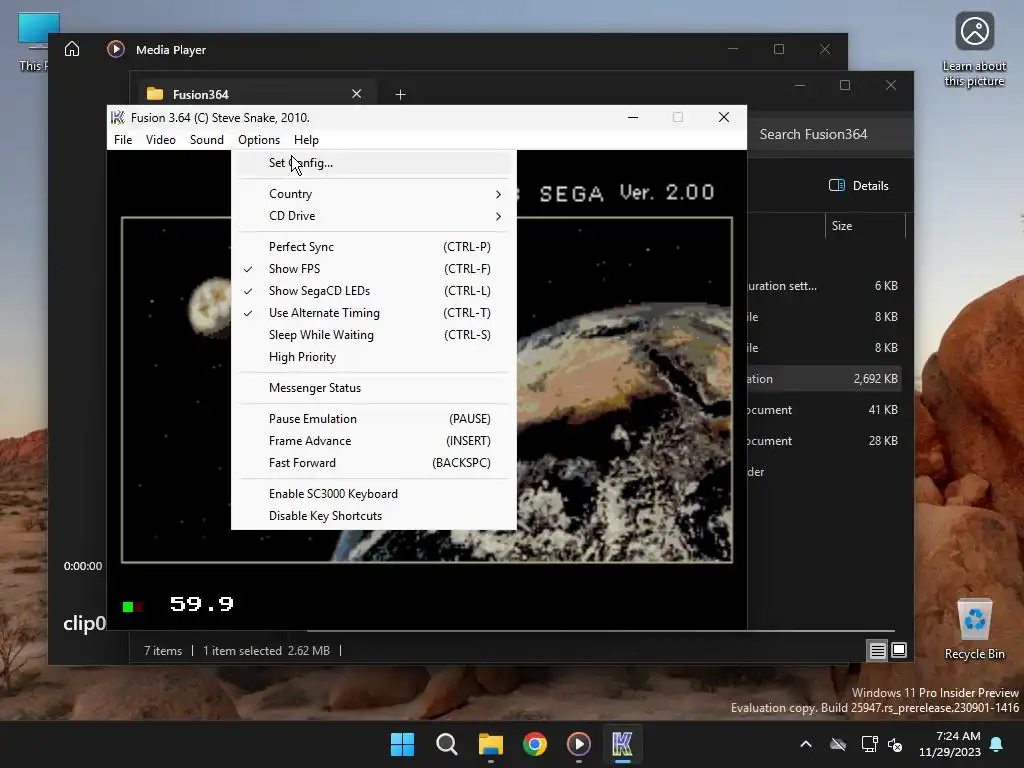Click the Fusion emulator taskbar icon
Viewport: 1024px width, 768px height.
point(622,744)
